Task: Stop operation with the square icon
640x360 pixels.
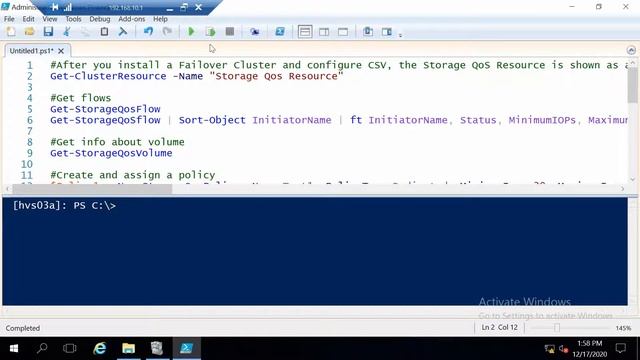Action: coord(230,31)
